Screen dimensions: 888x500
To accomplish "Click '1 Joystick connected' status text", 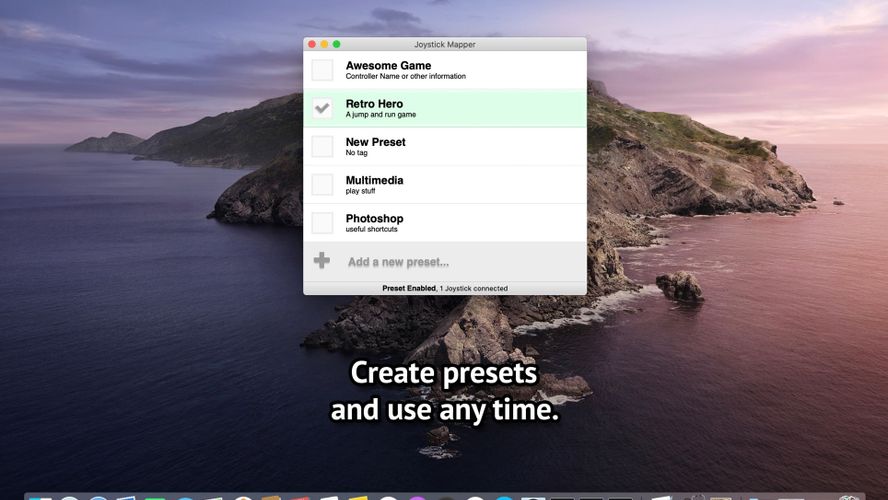I will [x=473, y=288].
